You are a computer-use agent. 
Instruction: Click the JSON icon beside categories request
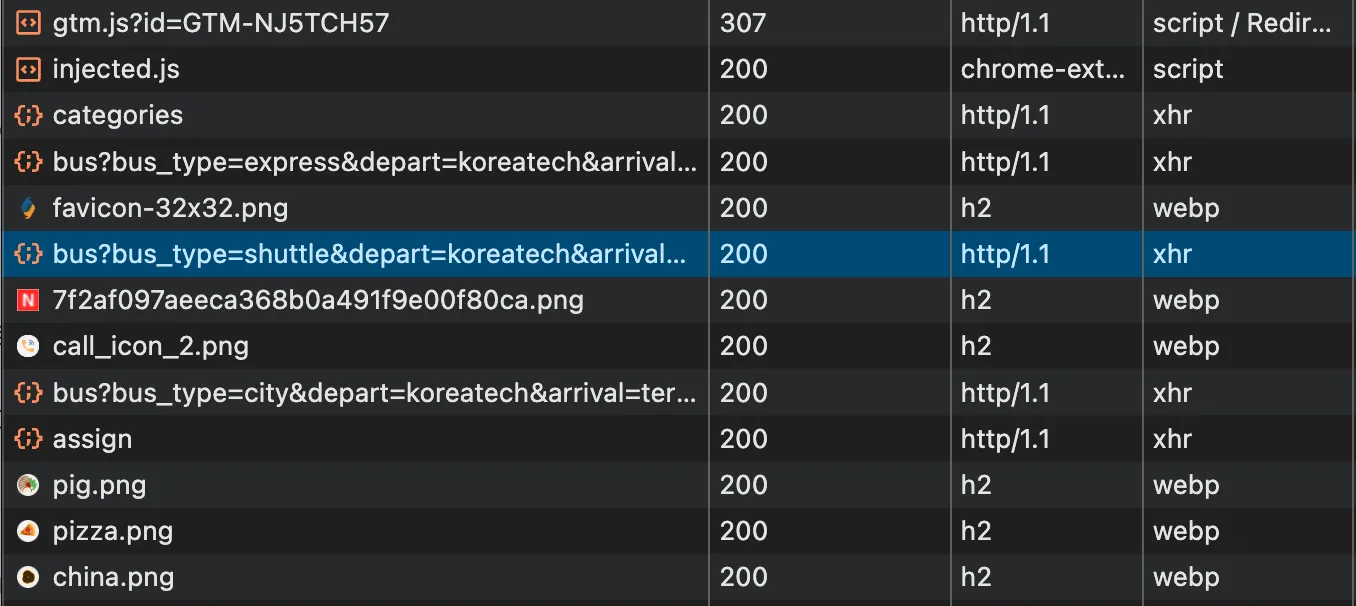coord(28,116)
